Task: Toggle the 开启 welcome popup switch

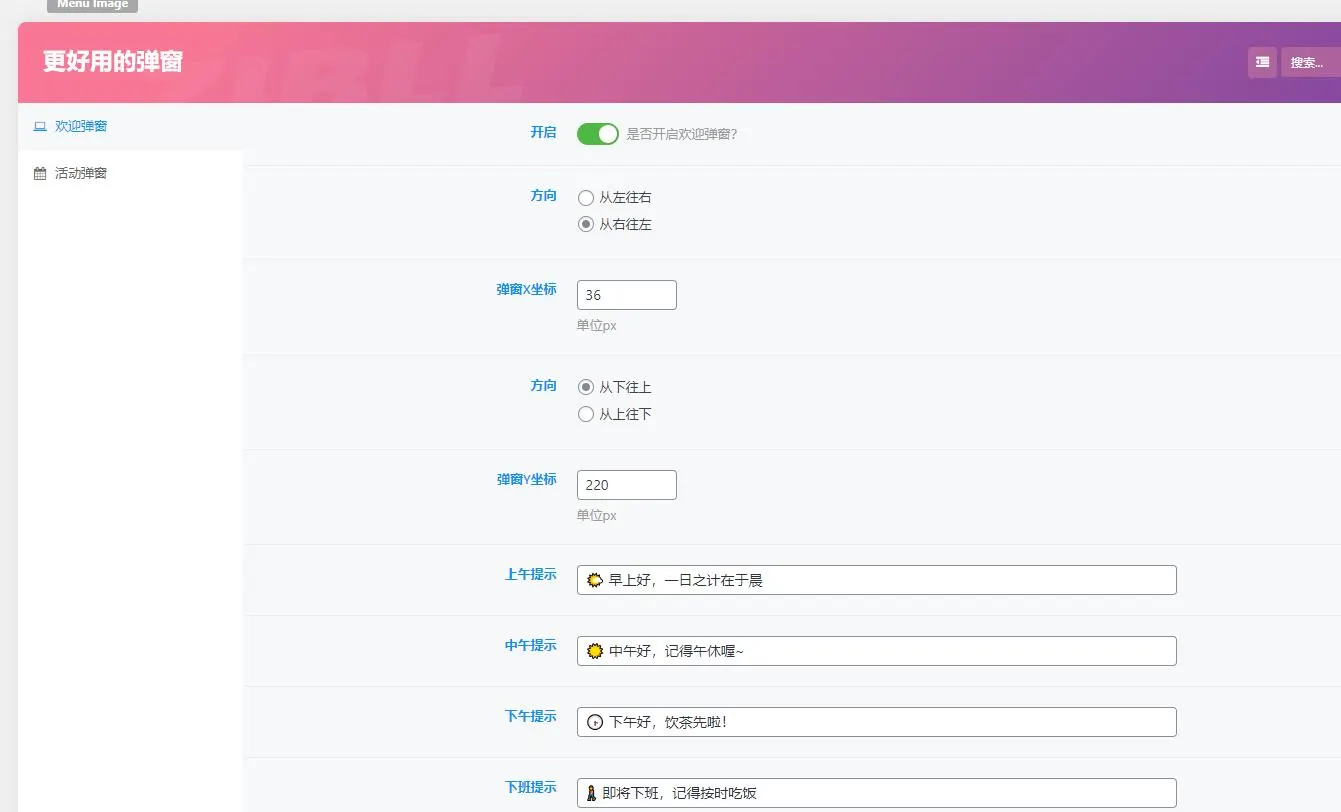Action: coord(598,134)
